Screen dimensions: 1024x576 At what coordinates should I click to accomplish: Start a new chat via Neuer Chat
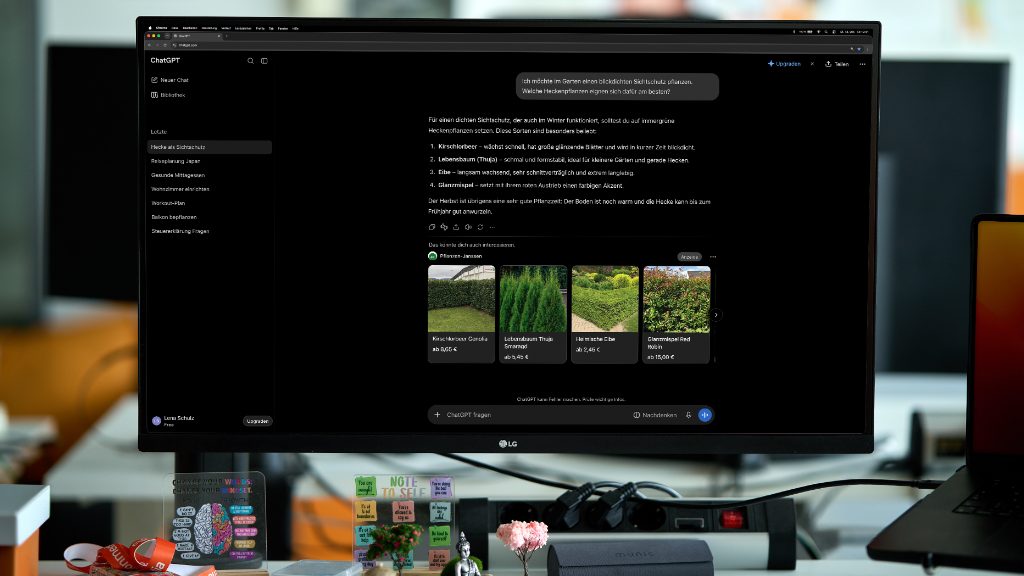(x=170, y=80)
